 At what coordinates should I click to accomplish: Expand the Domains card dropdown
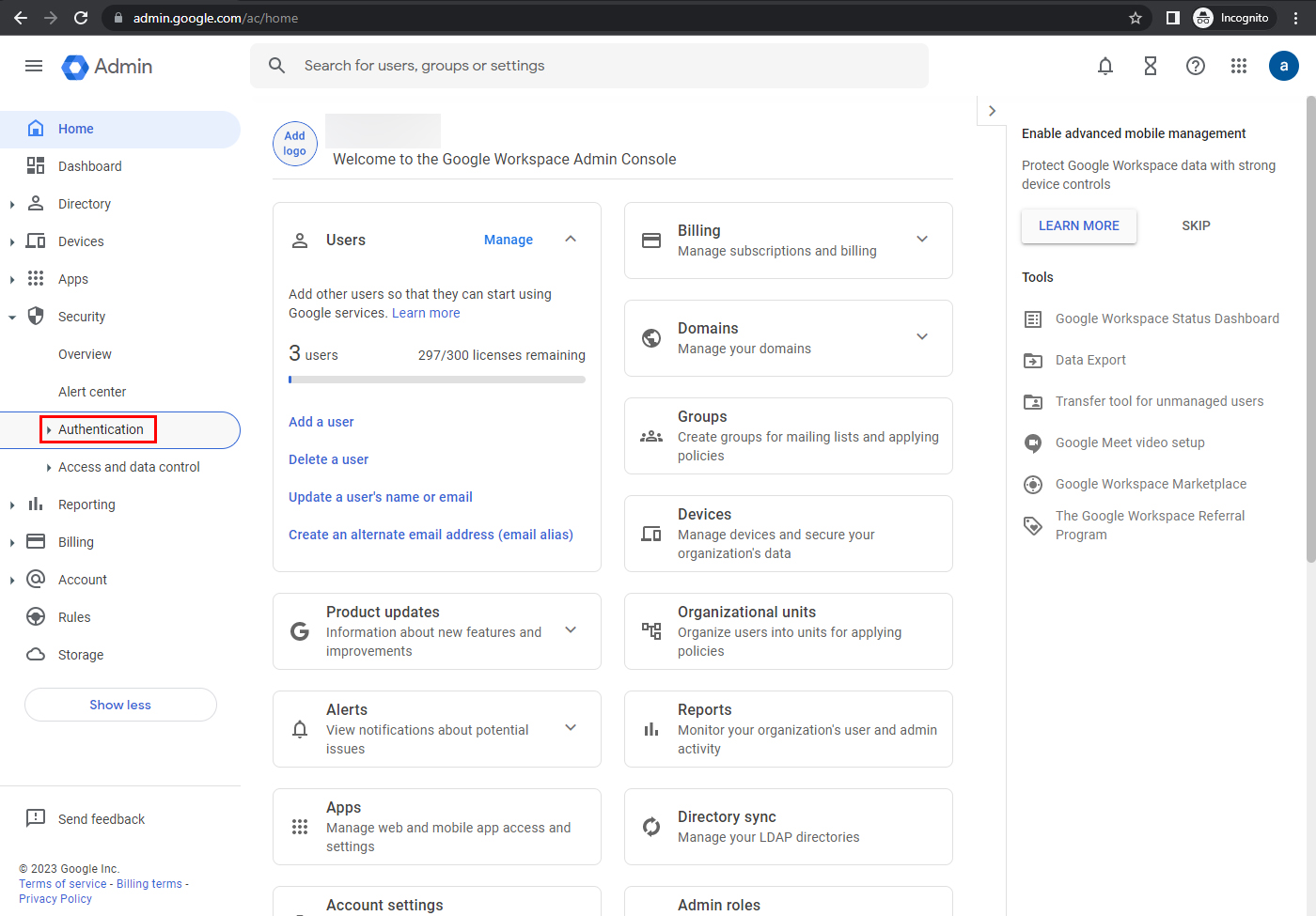(x=922, y=337)
